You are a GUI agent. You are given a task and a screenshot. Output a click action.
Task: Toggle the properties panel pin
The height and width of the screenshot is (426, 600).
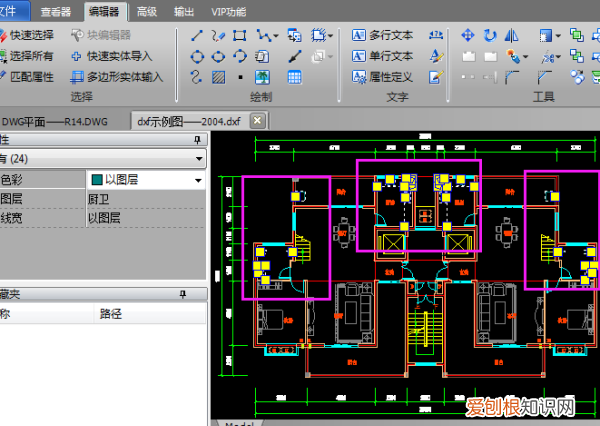click(197, 140)
